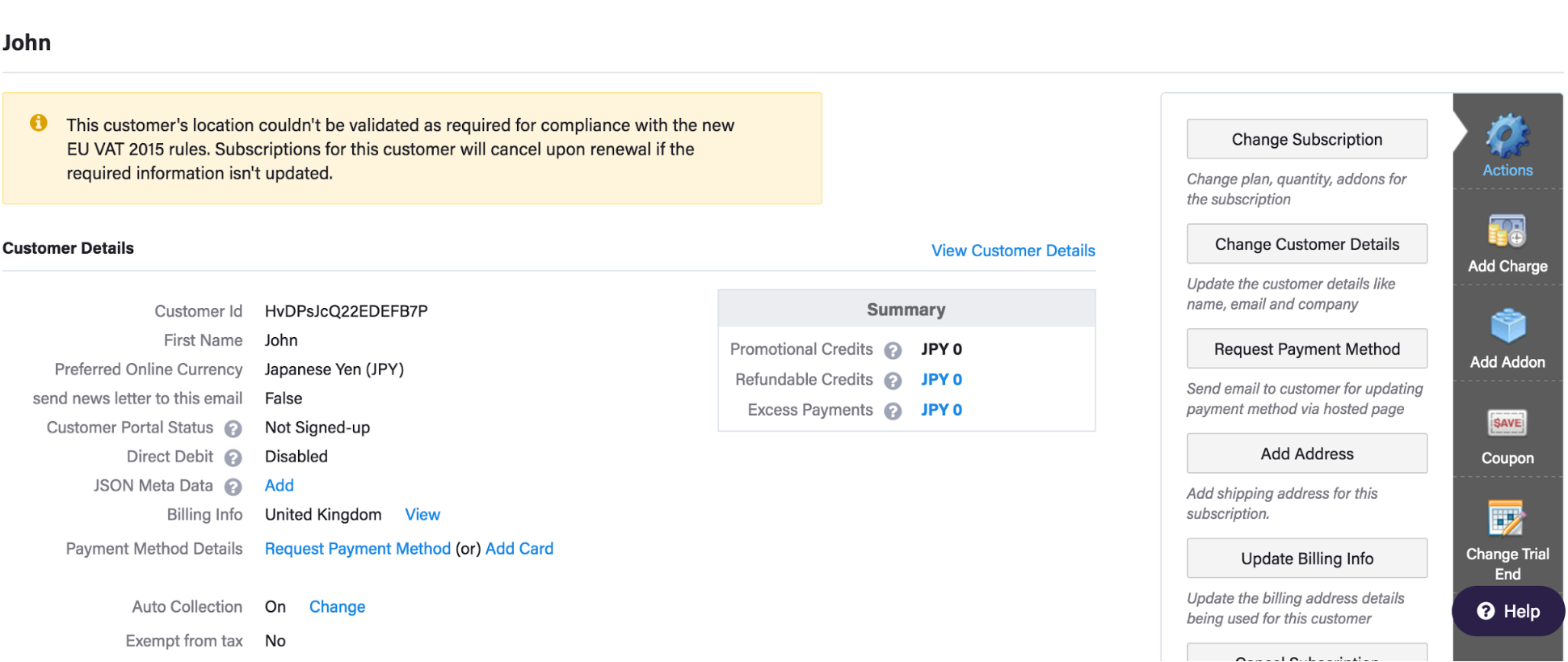The image size is (1568, 662).
Task: Click the Update Billing Info button
Action: [1306, 559]
